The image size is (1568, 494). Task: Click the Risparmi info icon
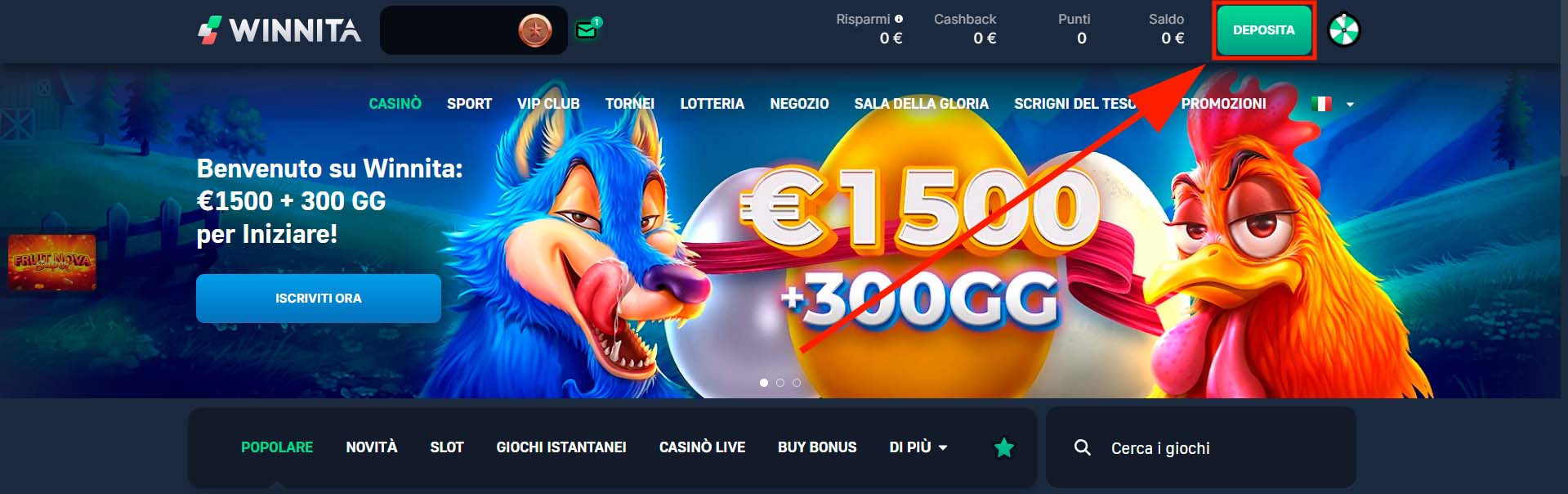[x=899, y=19]
